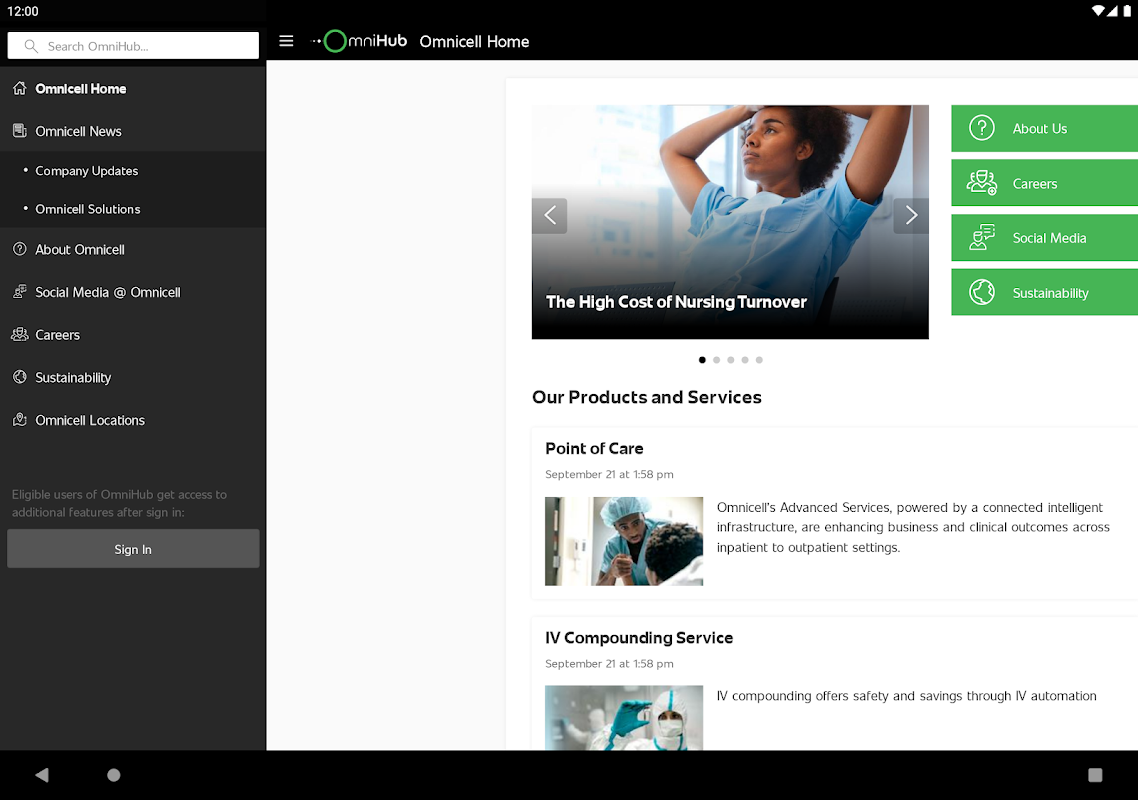Click the Omnicell Home house icon
The image size is (1138, 800).
pyautogui.click(x=20, y=88)
